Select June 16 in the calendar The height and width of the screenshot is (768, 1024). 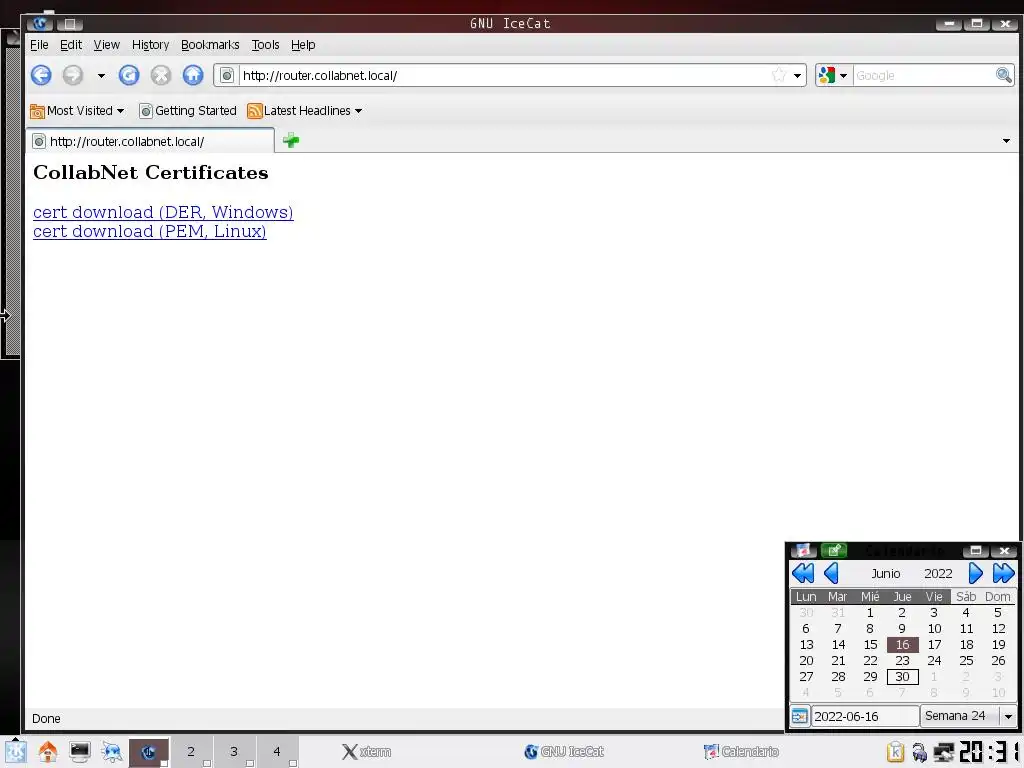coord(903,645)
